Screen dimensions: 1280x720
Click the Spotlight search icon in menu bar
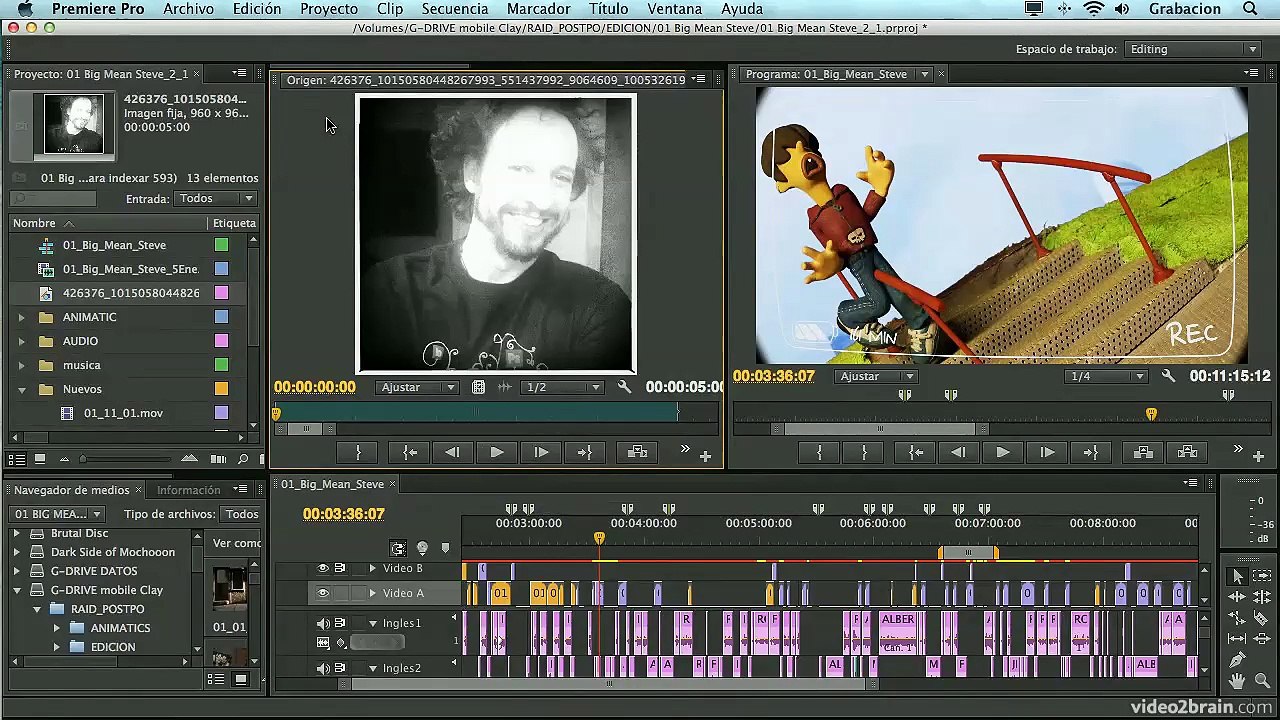coord(1251,9)
